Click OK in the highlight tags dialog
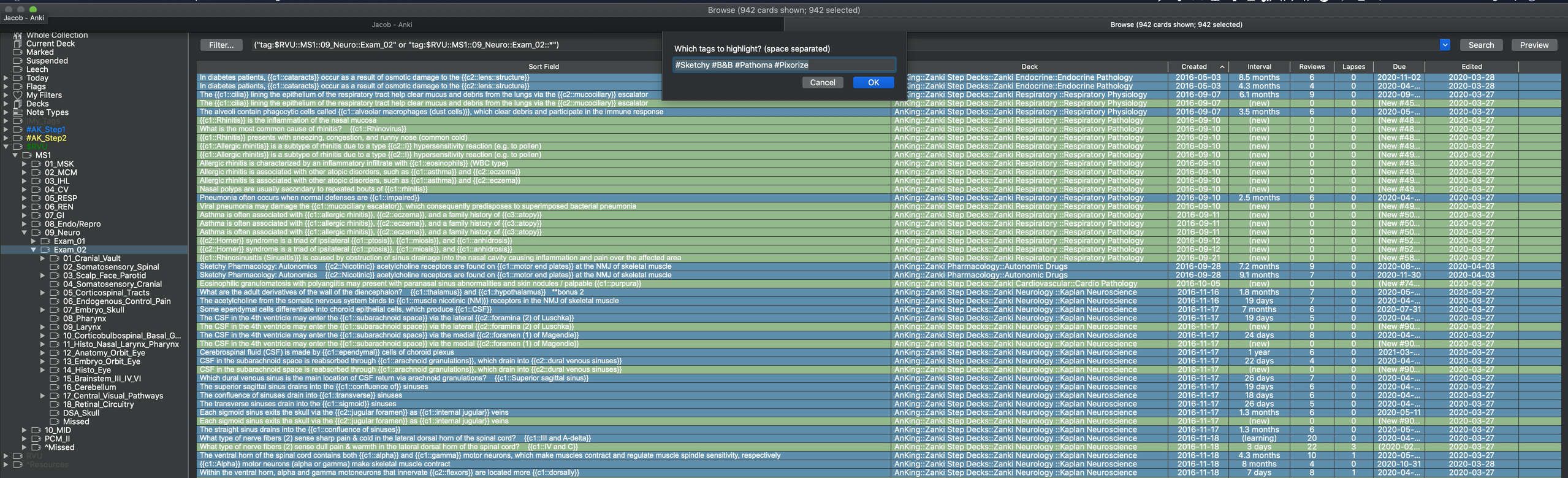1568x478 pixels. coord(873,83)
